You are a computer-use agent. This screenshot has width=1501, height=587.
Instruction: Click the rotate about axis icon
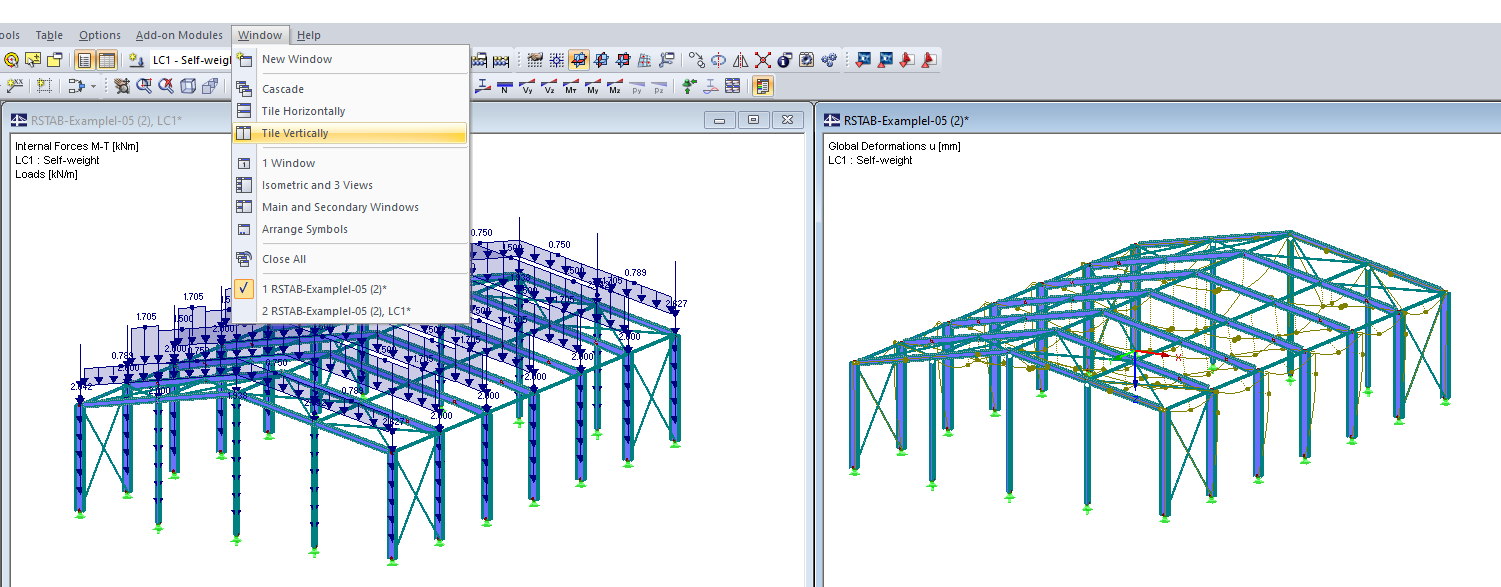[718, 60]
